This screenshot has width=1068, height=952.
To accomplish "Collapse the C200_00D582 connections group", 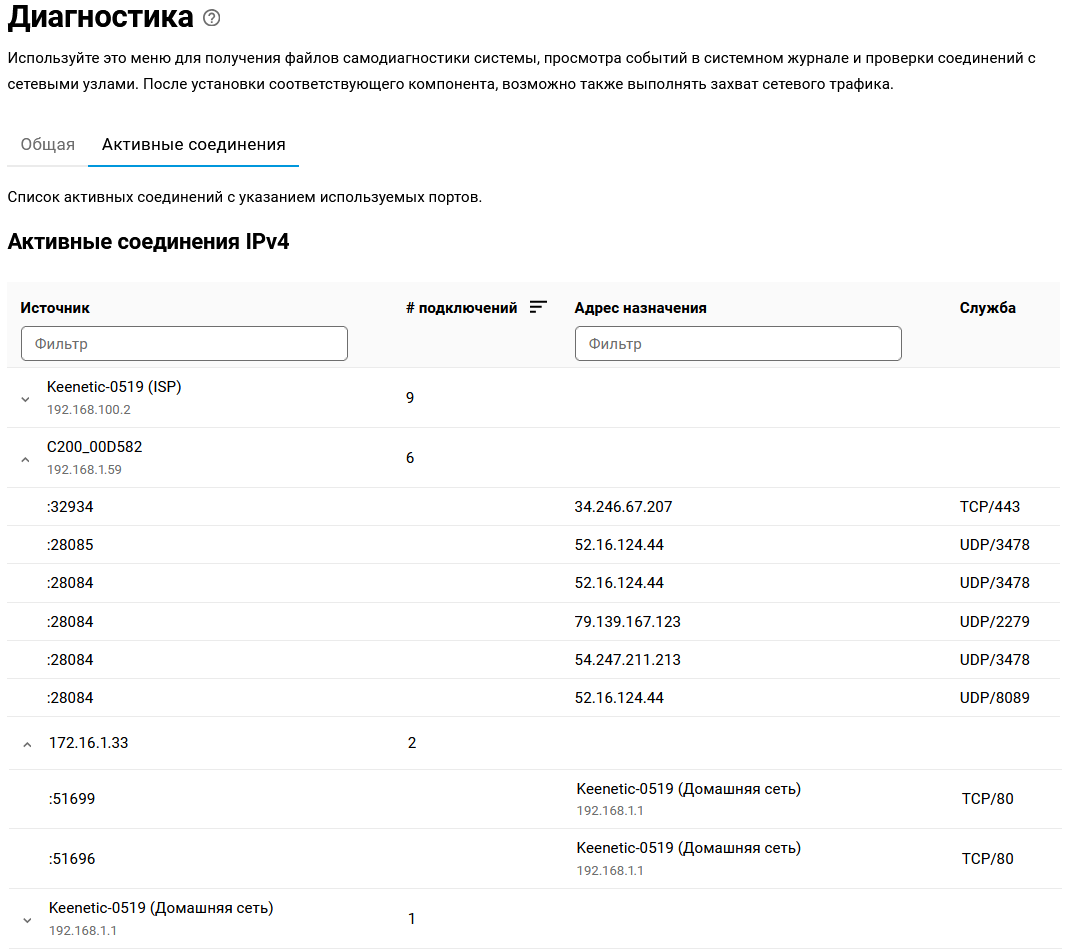I will [26, 458].
